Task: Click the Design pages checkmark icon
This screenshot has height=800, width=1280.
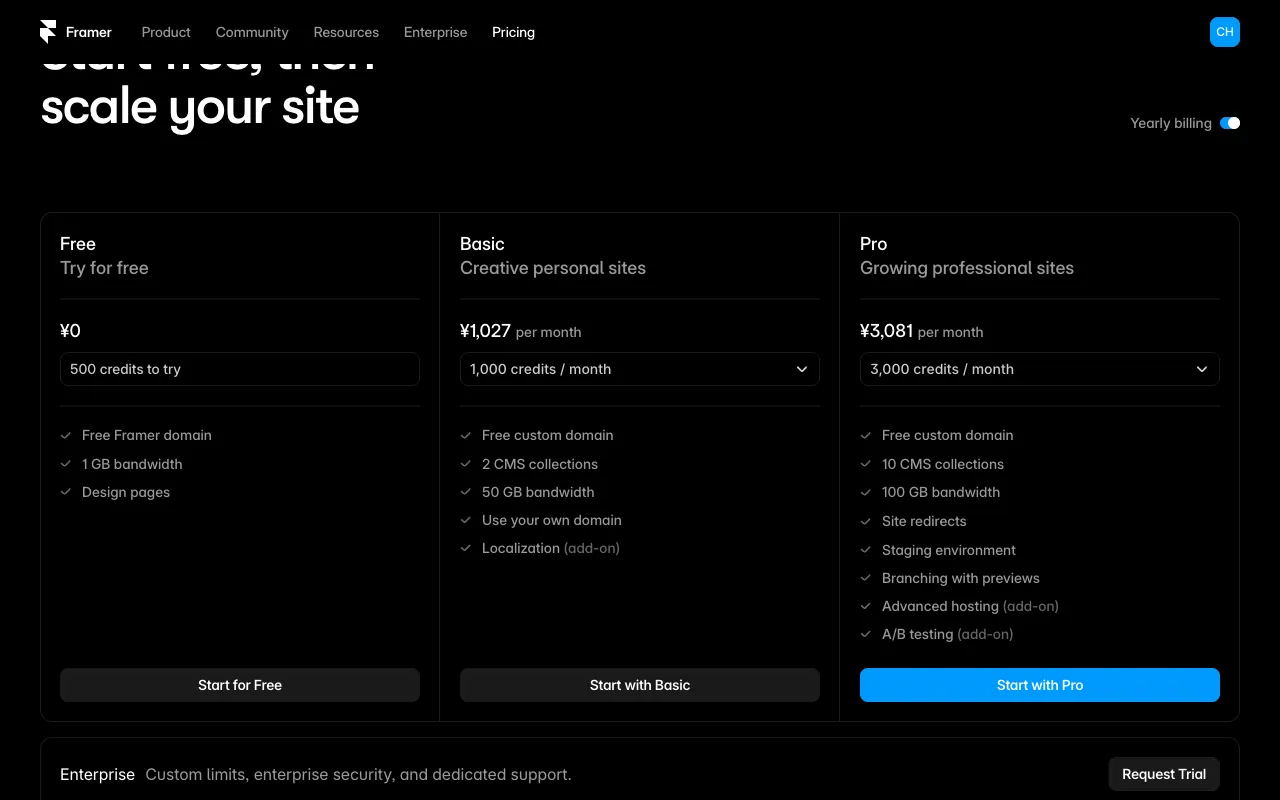Action: pyautogui.click(x=66, y=492)
